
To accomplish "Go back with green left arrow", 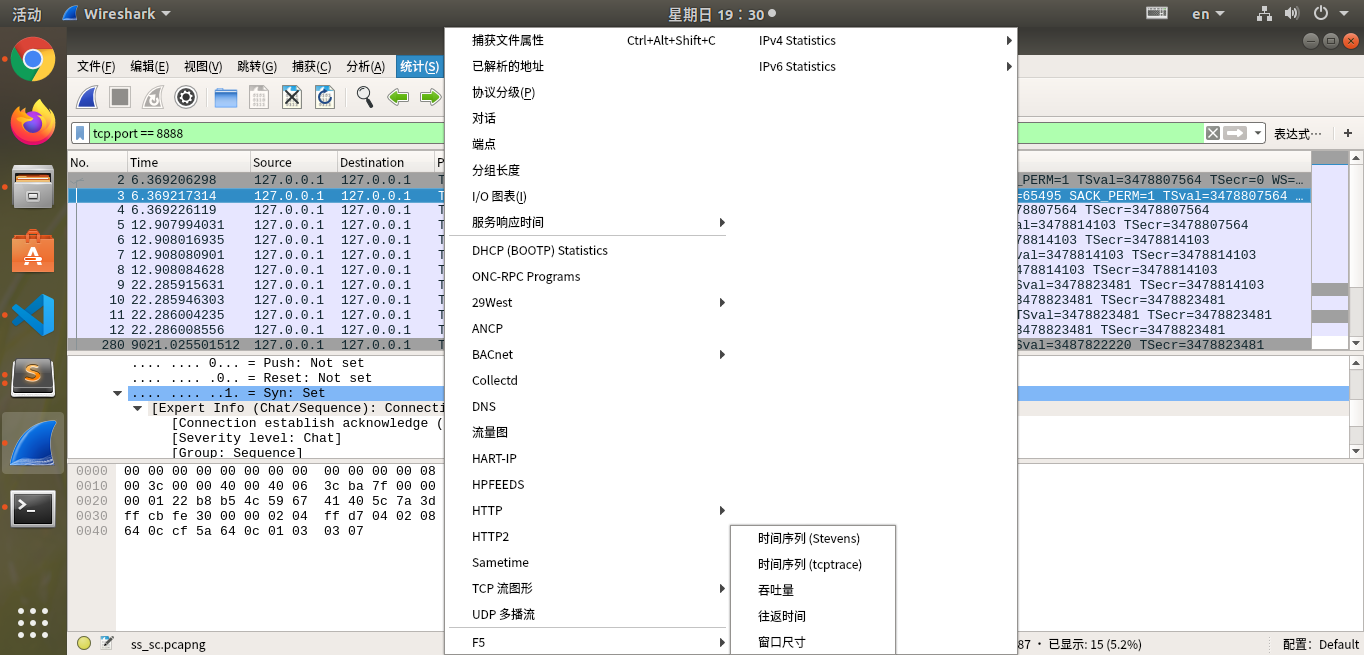I will coord(398,97).
